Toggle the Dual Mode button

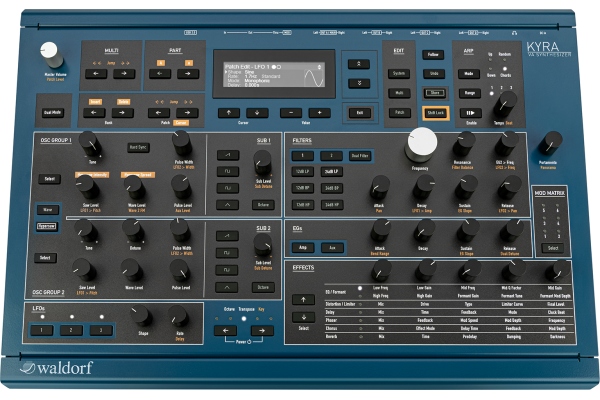53,113
